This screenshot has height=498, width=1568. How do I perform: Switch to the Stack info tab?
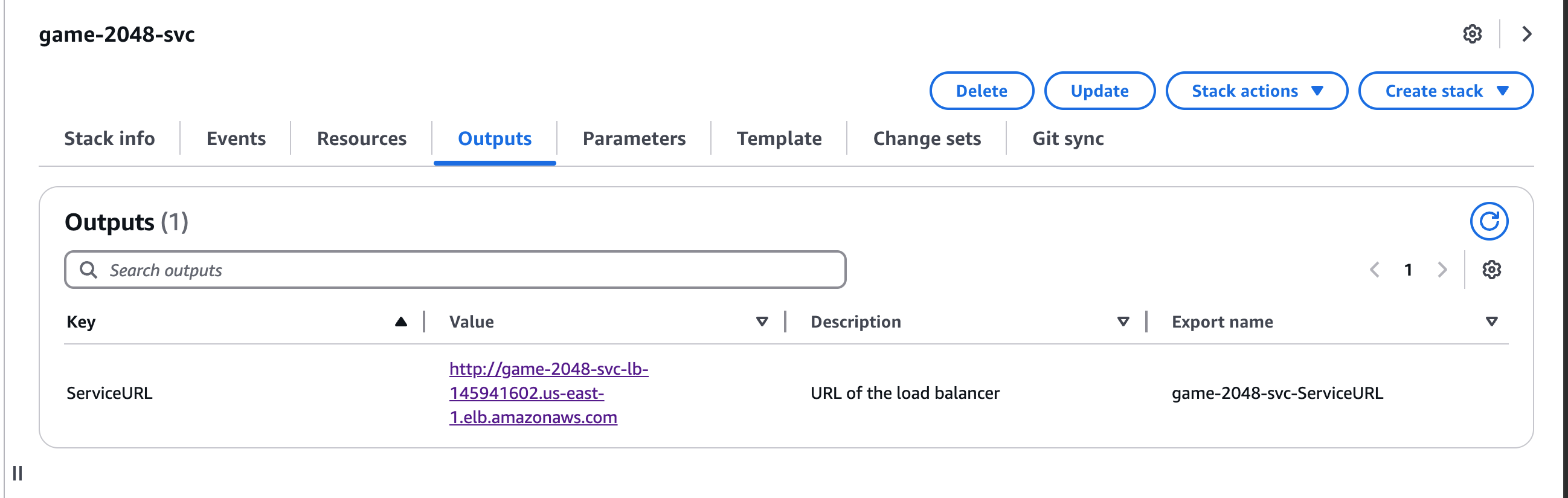109,139
